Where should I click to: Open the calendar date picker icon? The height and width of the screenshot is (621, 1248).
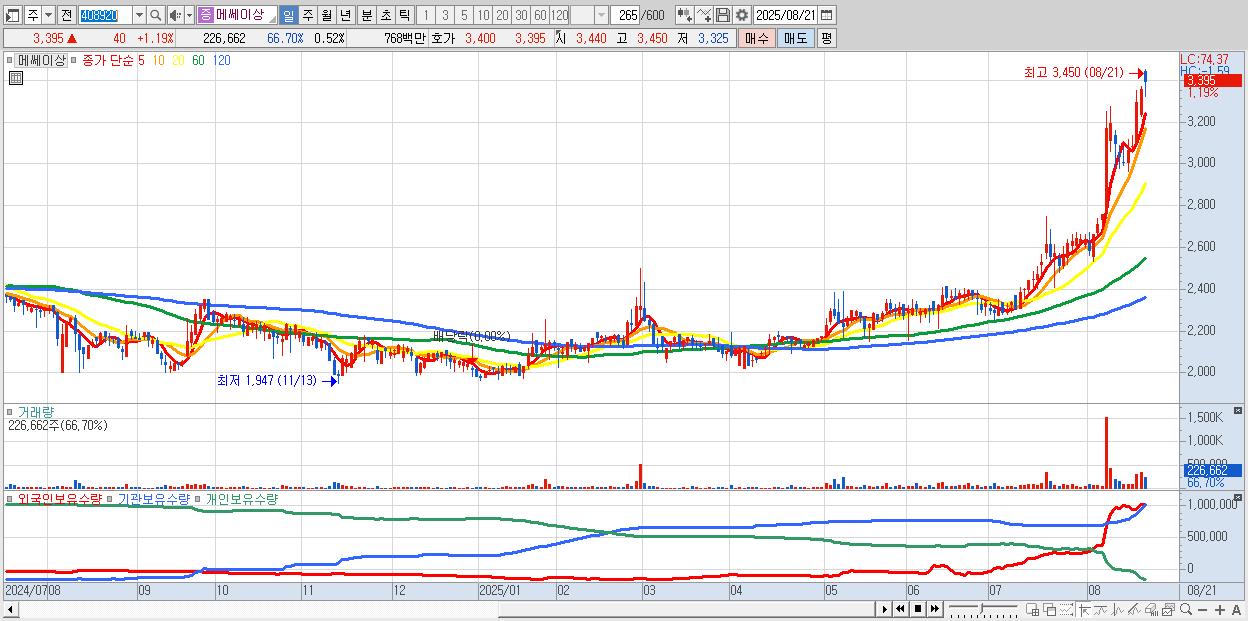826,15
